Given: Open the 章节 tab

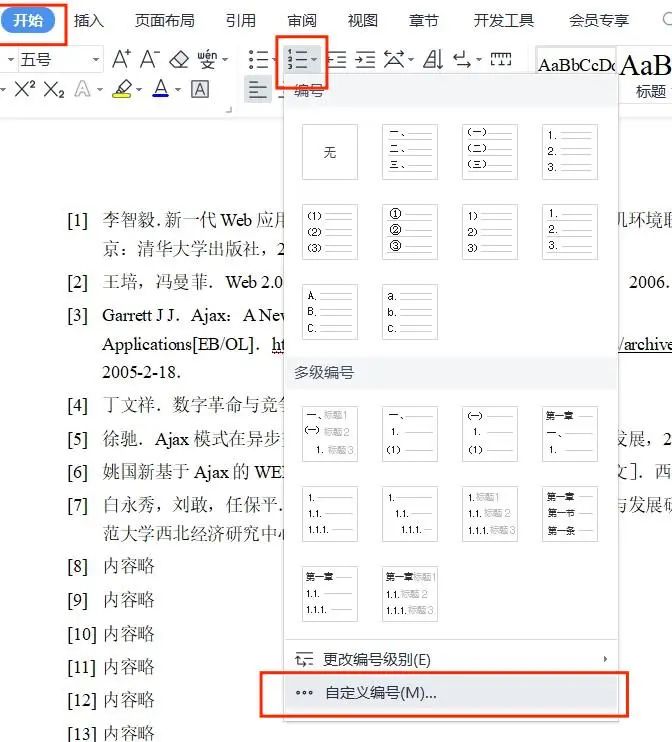Looking at the screenshot, I should point(424,21).
